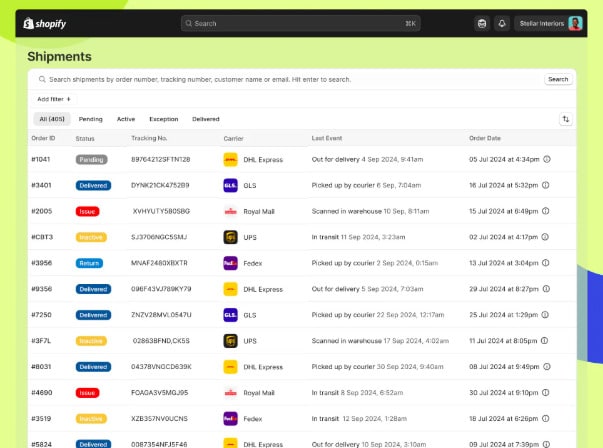The height and width of the screenshot is (448, 603).
Task: Click the top global Search bar
Action: pyautogui.click(x=300, y=23)
